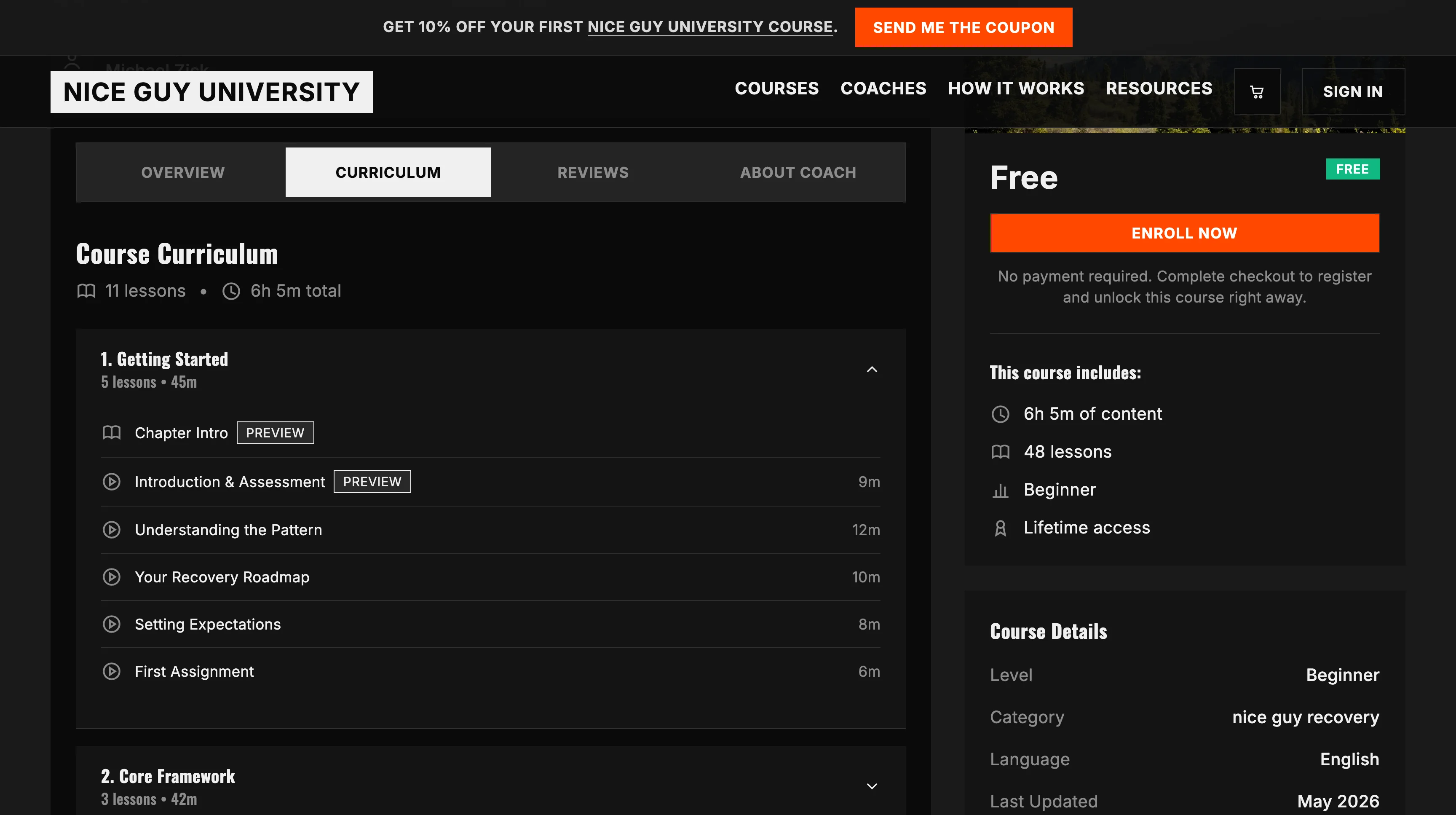The width and height of the screenshot is (1456, 815).
Task: Click the Course Curriculum heading
Action: pyautogui.click(x=177, y=254)
